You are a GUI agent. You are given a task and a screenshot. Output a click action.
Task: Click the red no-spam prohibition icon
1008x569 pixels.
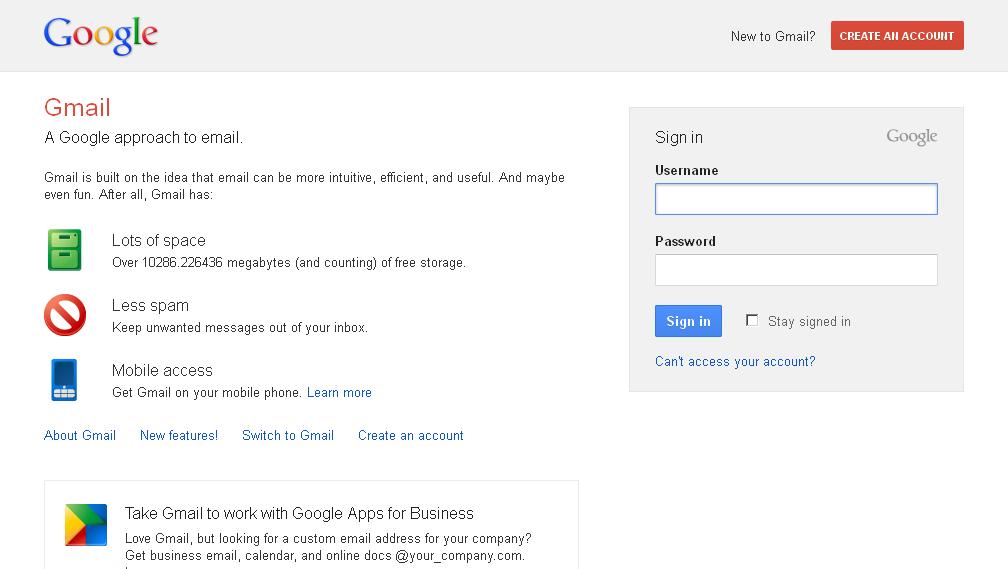pyautogui.click(x=65, y=315)
